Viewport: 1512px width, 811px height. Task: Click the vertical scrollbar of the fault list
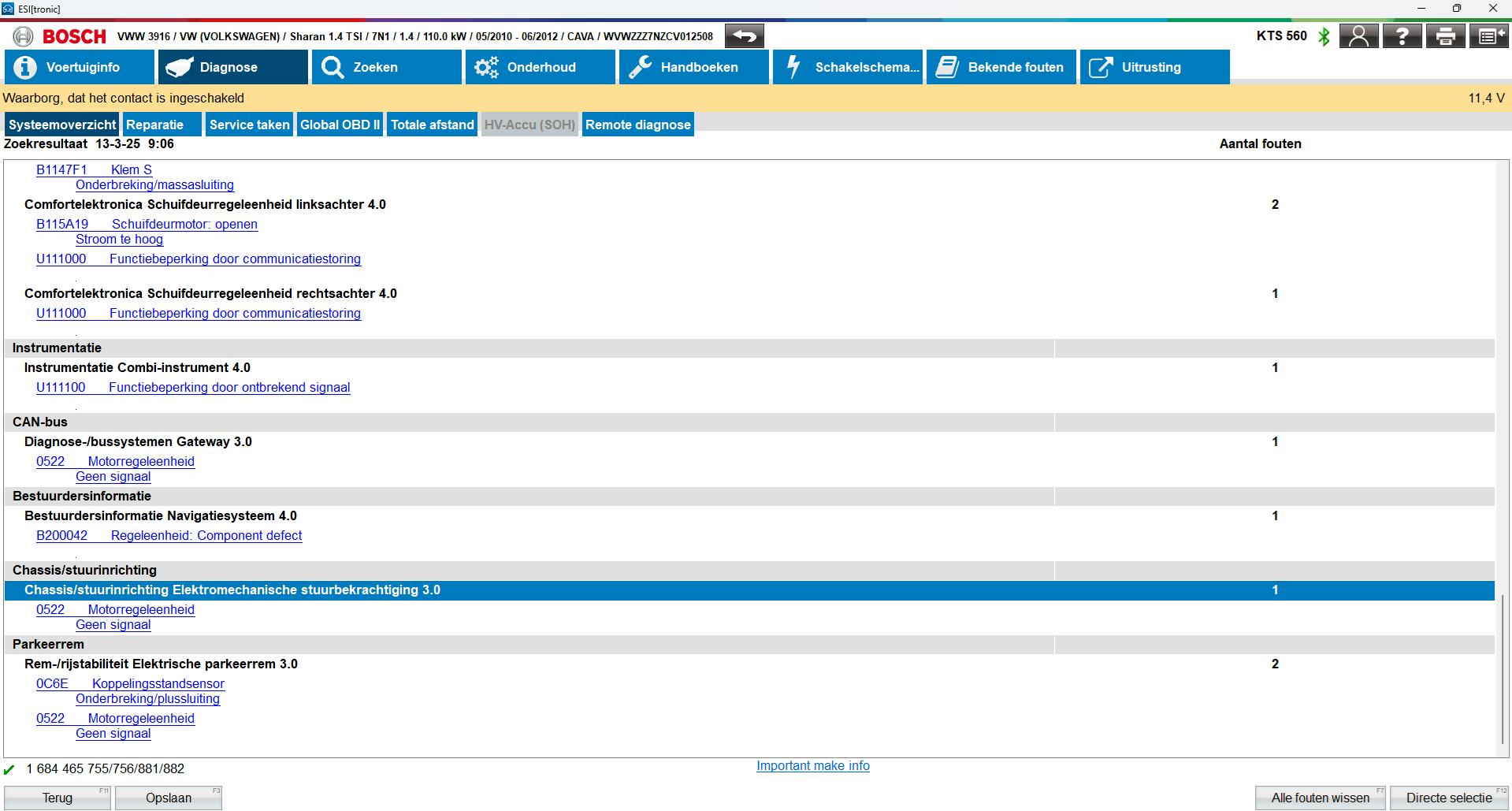click(1502, 668)
